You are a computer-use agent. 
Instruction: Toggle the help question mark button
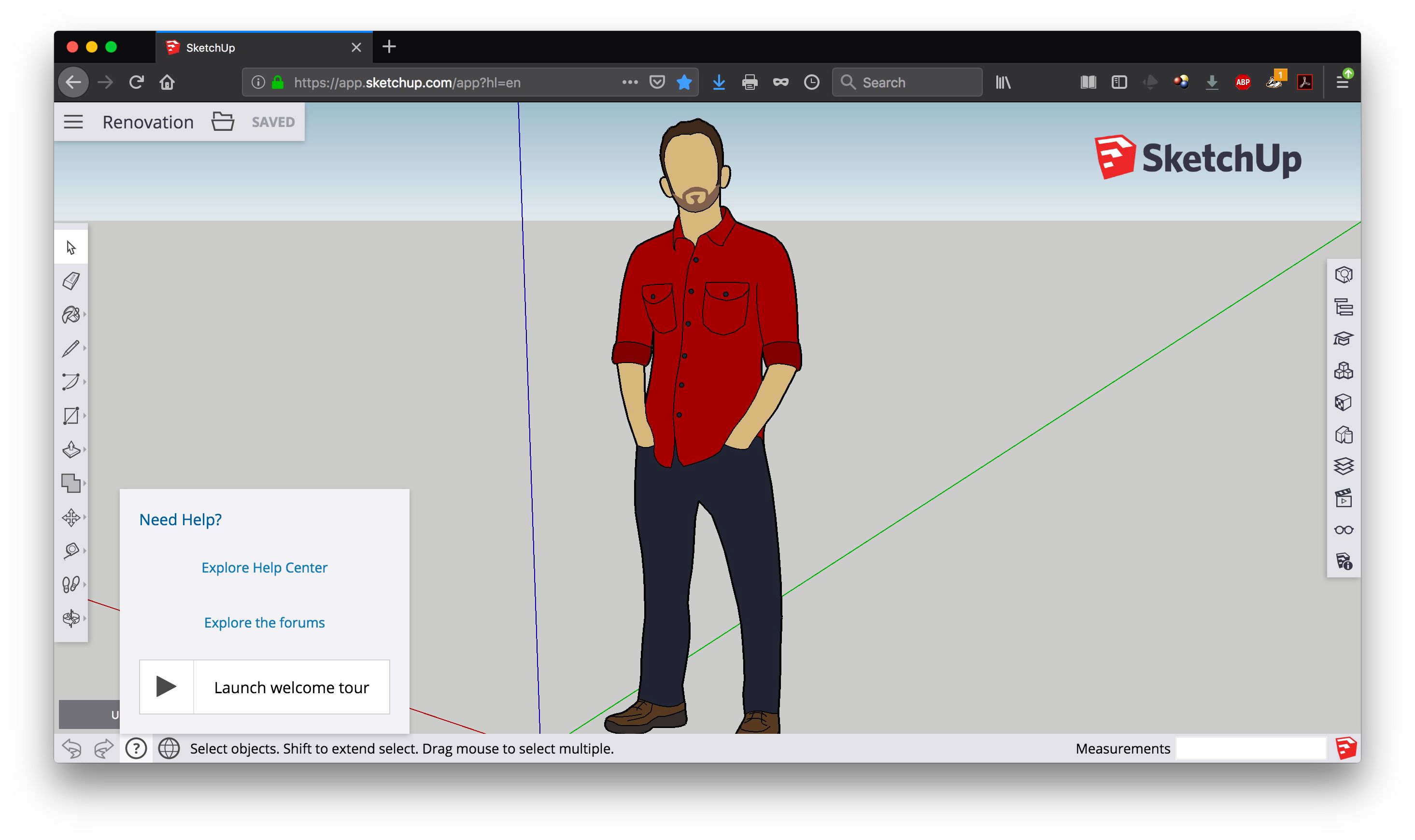(x=136, y=749)
